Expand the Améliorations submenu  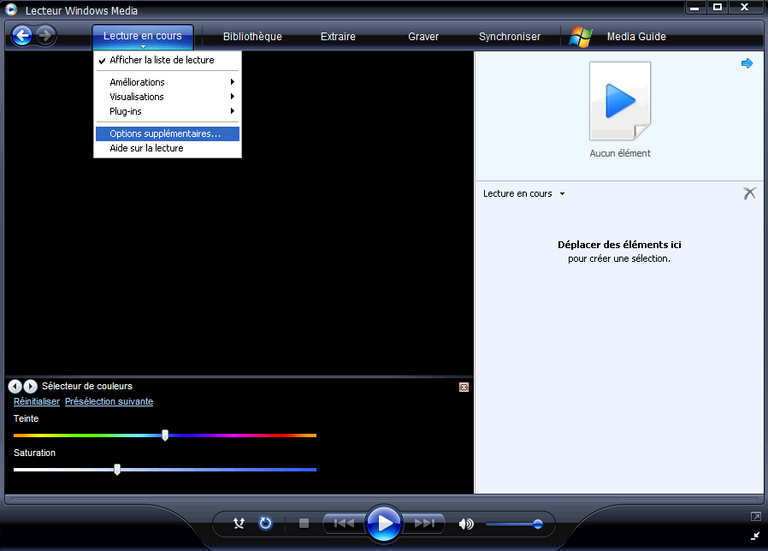[x=168, y=82]
